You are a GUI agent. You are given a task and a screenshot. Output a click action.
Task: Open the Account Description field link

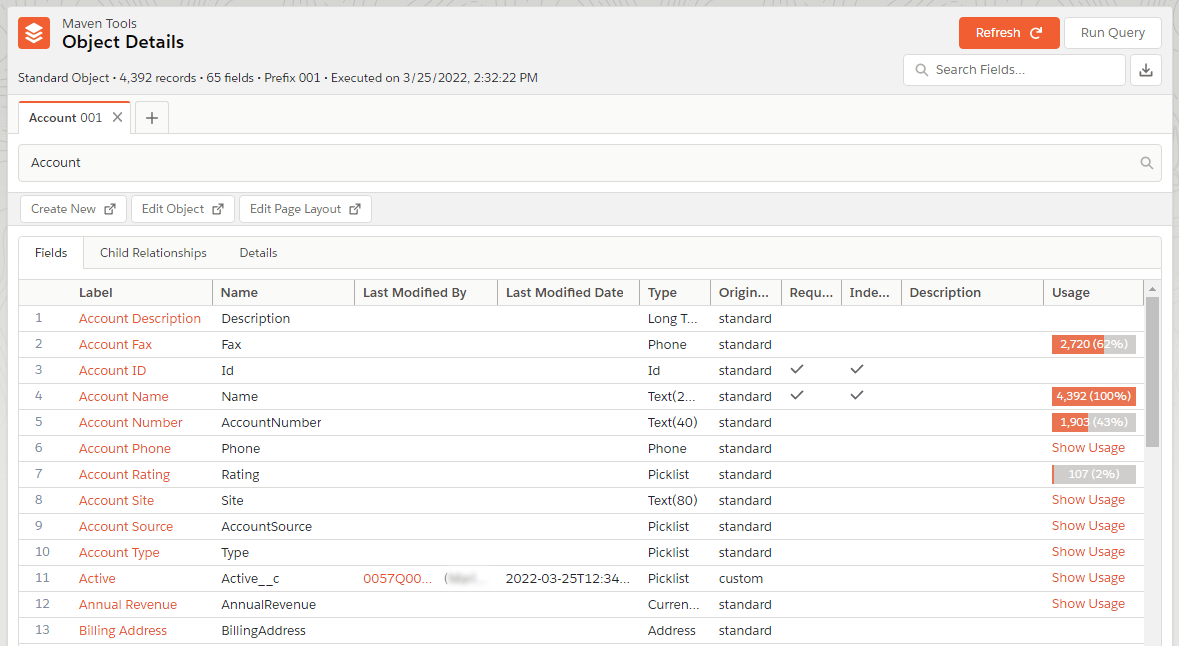[x=140, y=319]
